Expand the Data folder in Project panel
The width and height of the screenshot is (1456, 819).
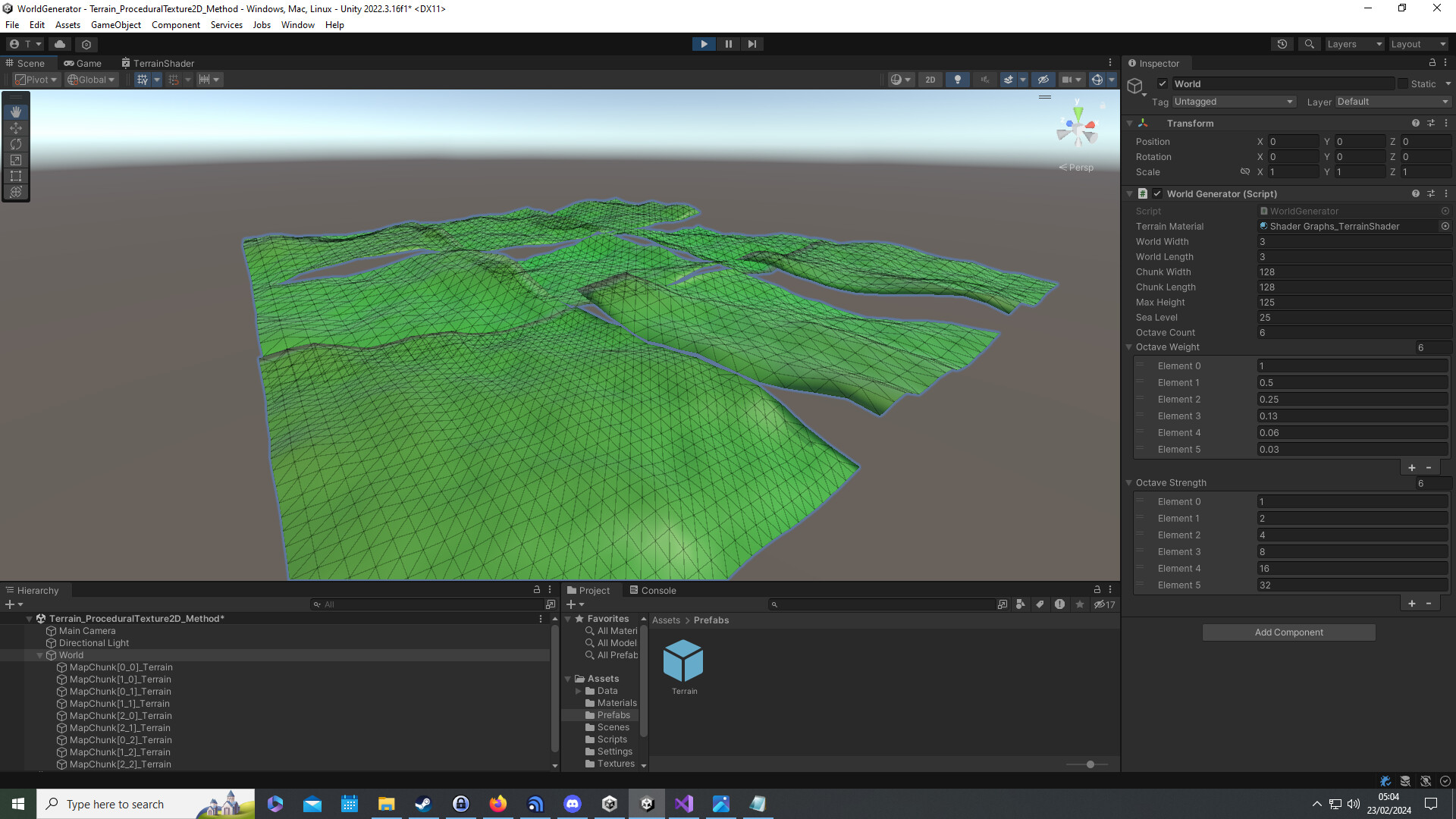(x=579, y=691)
